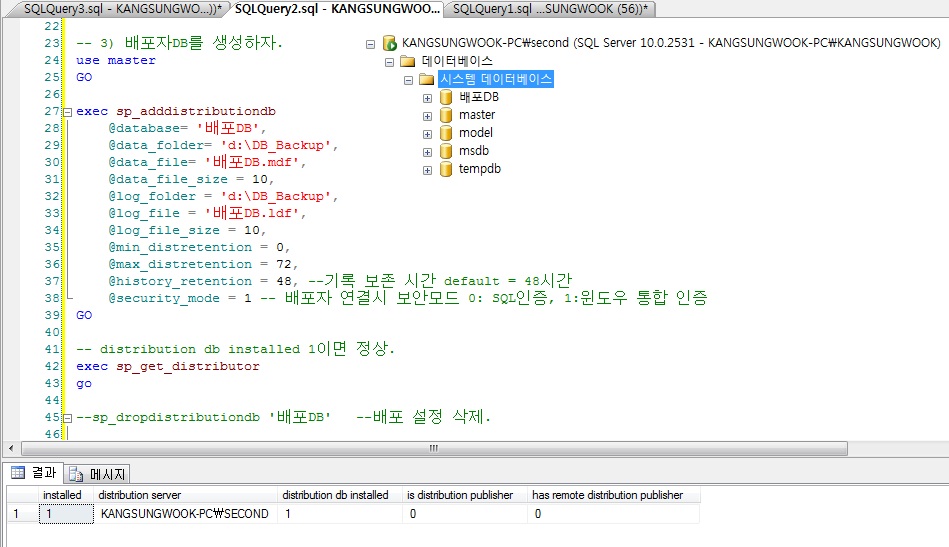Click the left scroll arrow of editor

11,448
